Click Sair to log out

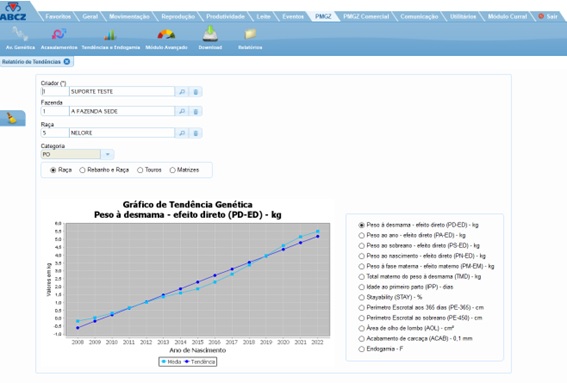(x=548, y=16)
